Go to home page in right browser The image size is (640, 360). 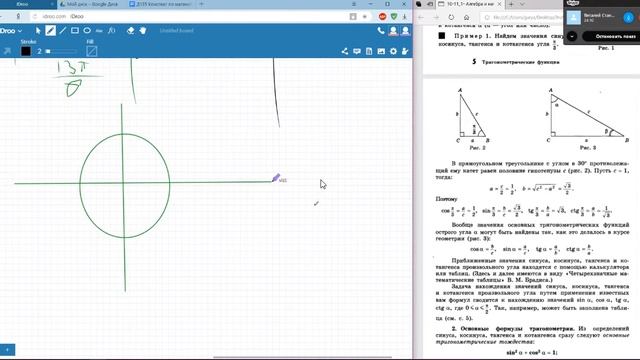pos(466,17)
